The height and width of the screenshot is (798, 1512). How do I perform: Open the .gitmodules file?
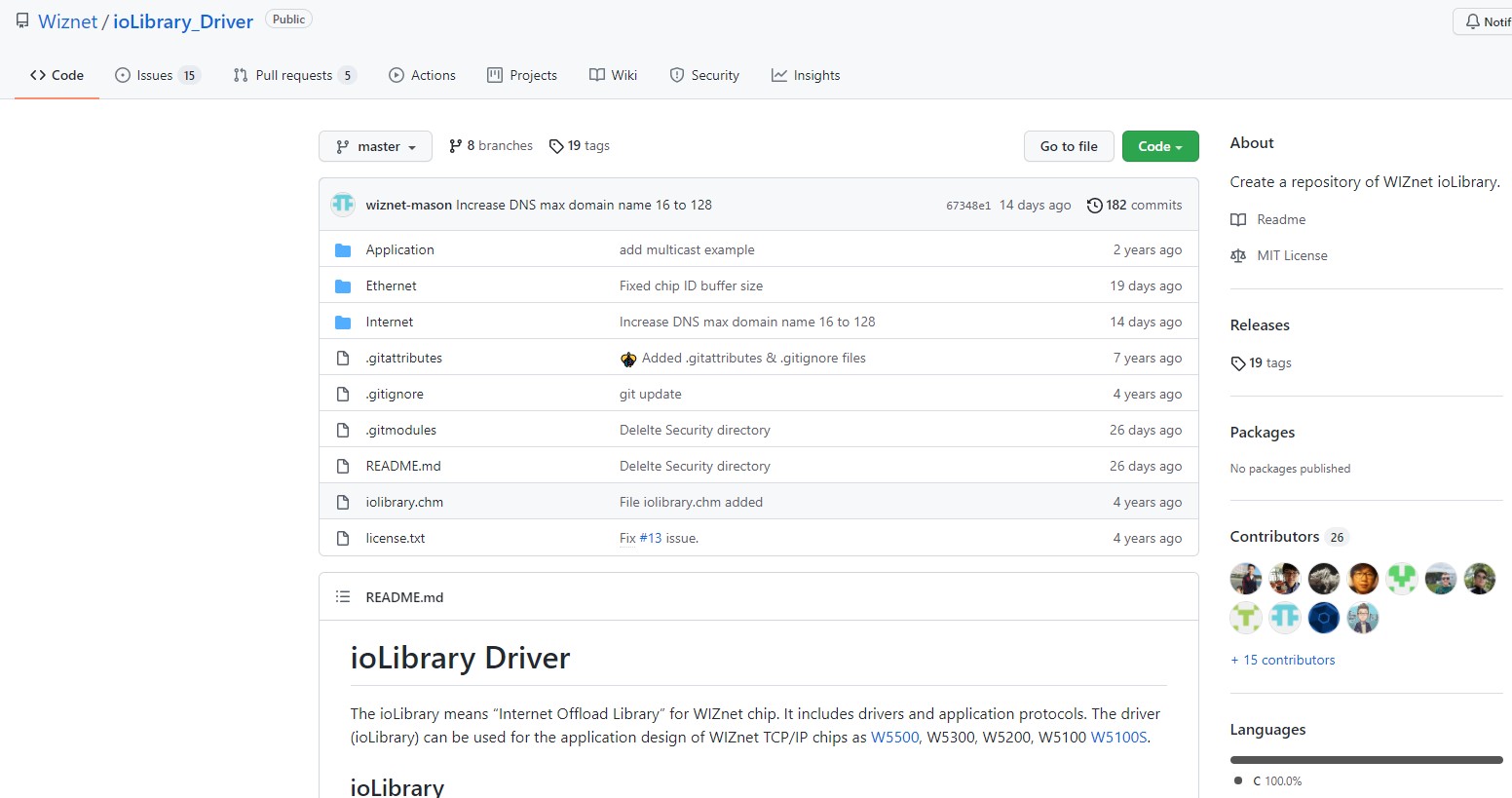tap(401, 430)
